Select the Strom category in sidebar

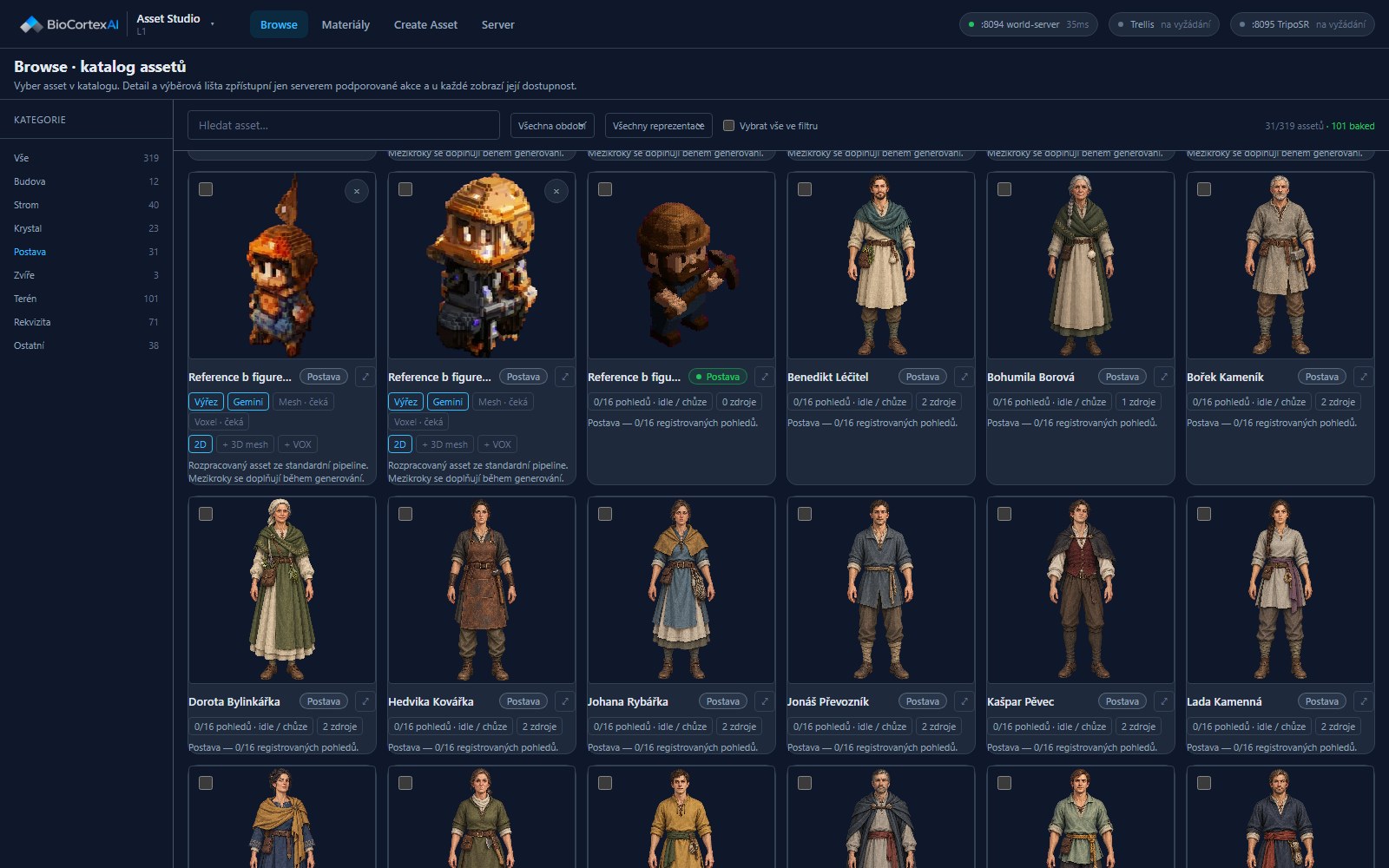pyautogui.click(x=86, y=205)
